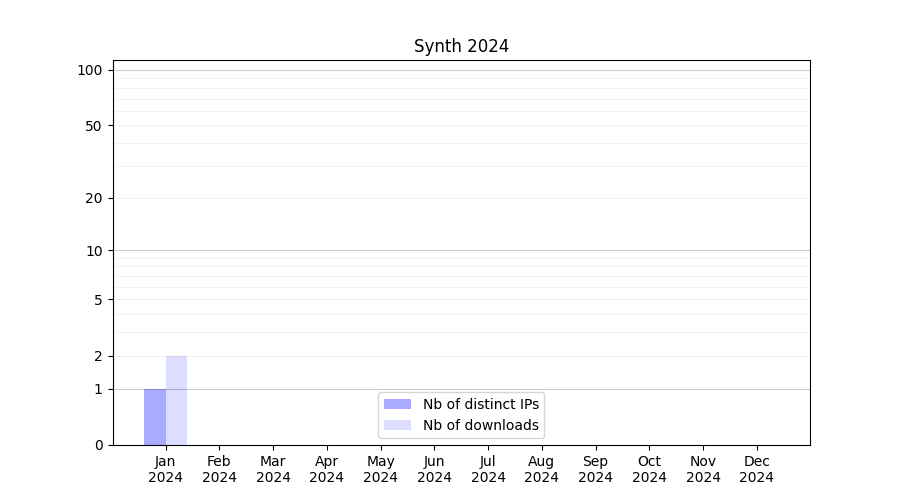Click the dark blue distinct IPs bar for January
This screenshot has width=900, height=500.
tap(155, 417)
